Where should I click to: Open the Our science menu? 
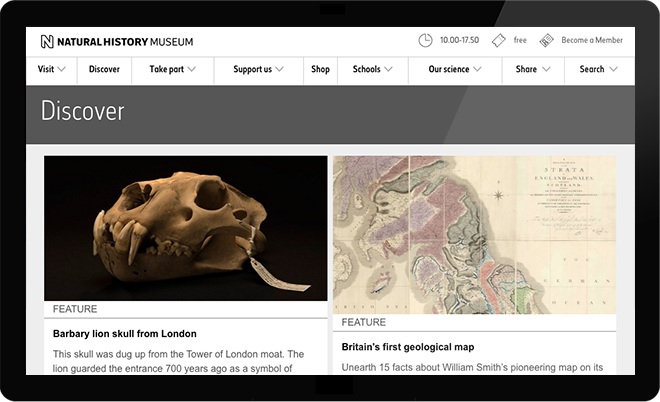(x=455, y=69)
